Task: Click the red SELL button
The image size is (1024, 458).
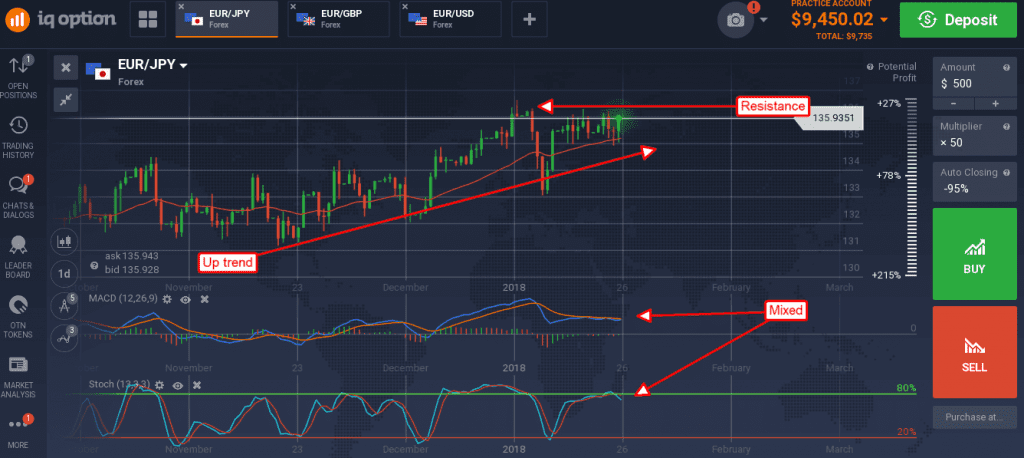Action: pos(974,352)
